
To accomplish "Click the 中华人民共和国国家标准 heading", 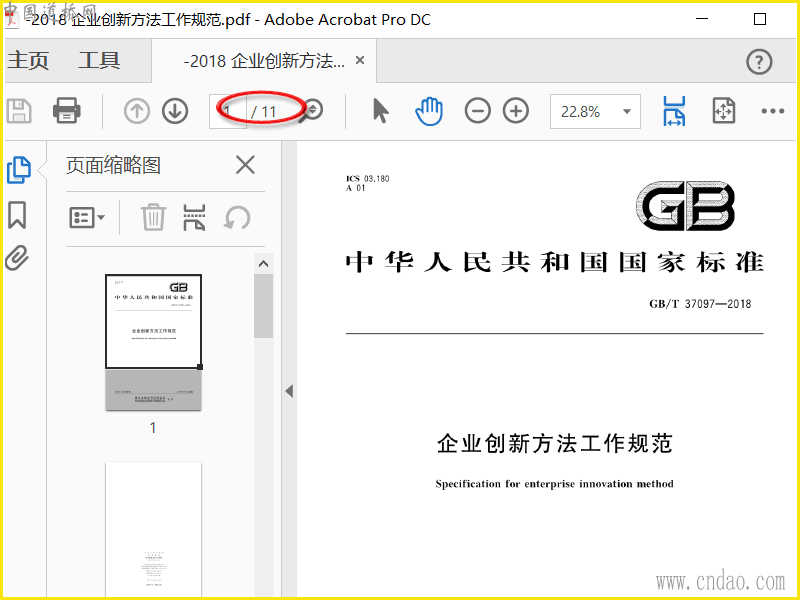I will point(555,262).
